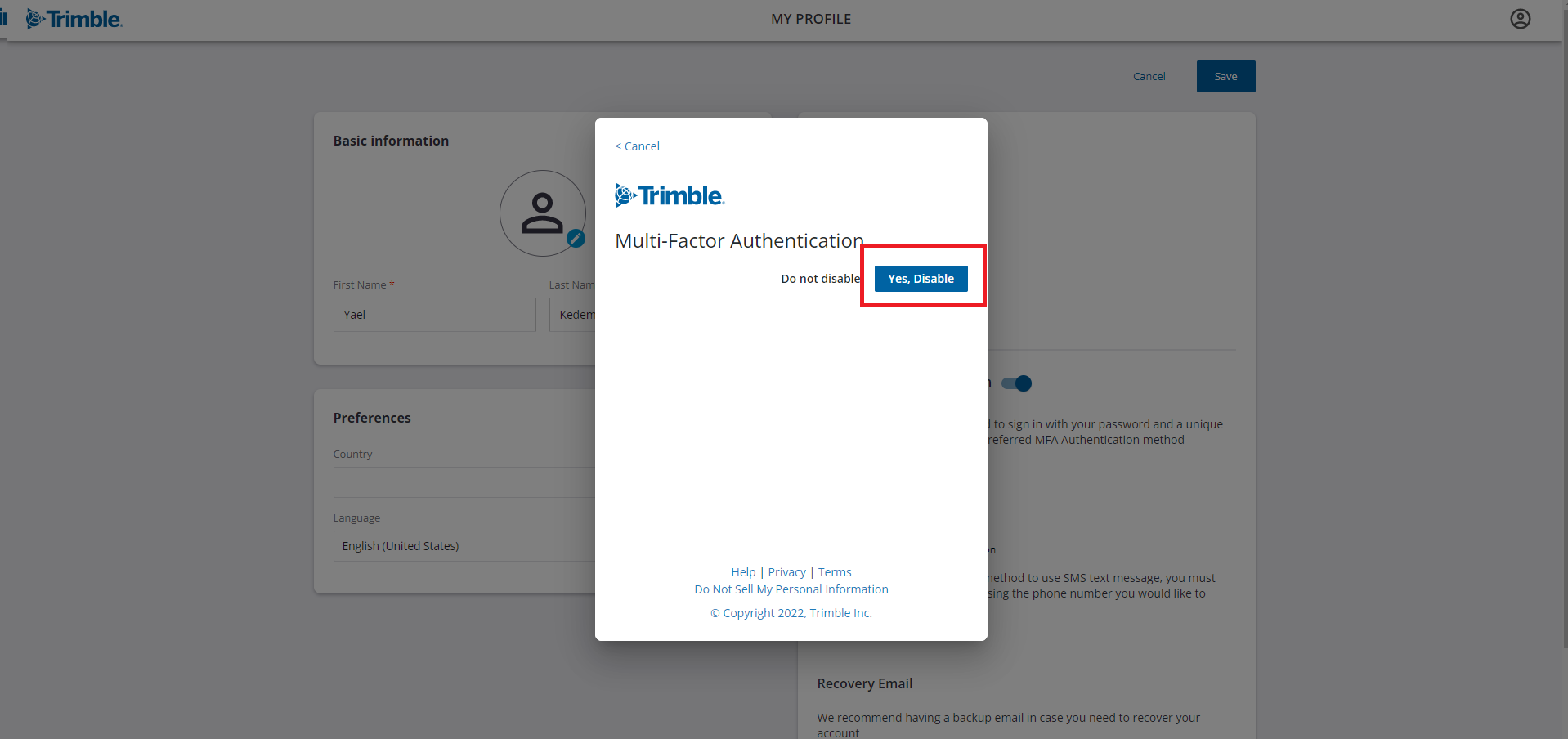1568x739 pixels.
Task: Click Do Not Sell My Personal Information
Action: point(791,589)
